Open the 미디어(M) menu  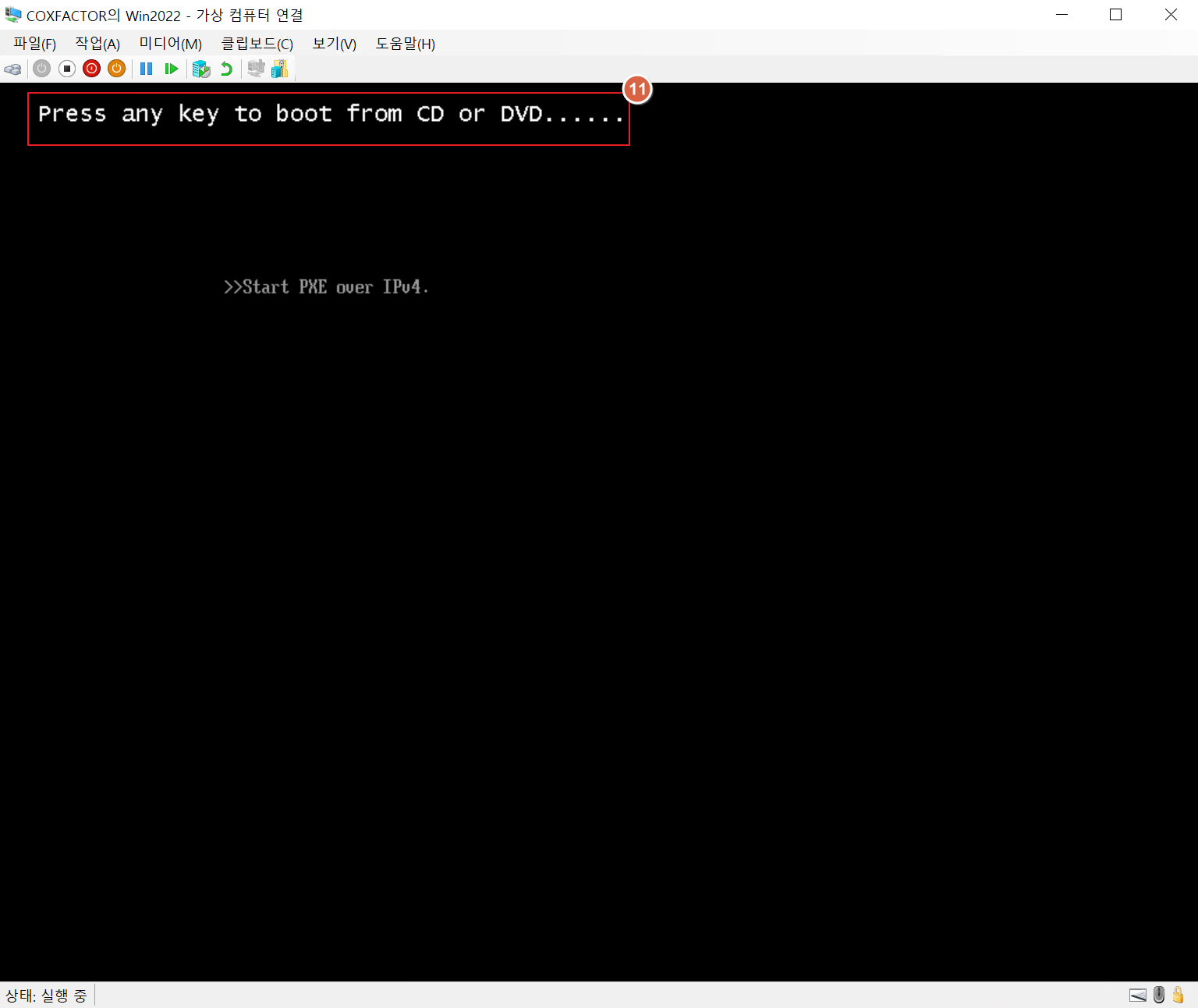(170, 44)
